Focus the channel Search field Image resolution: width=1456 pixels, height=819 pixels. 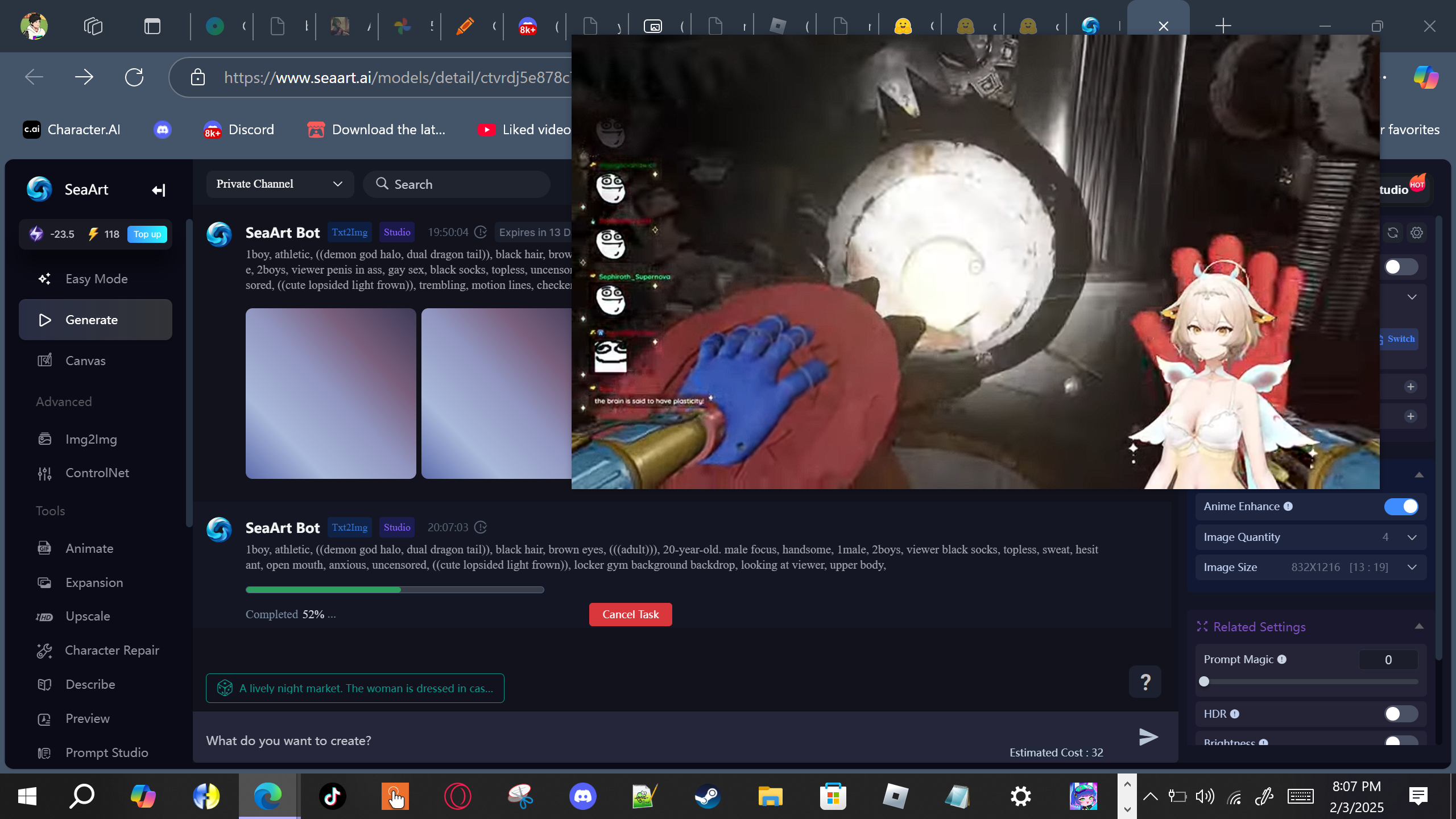click(457, 184)
